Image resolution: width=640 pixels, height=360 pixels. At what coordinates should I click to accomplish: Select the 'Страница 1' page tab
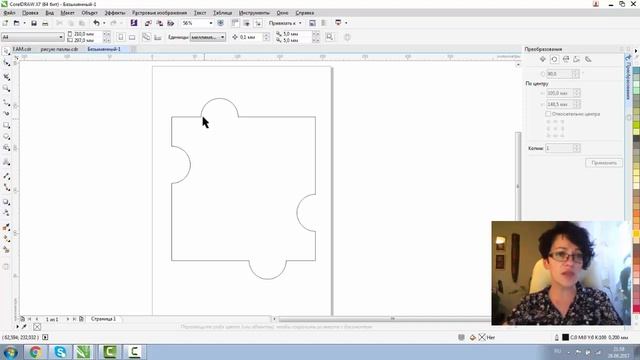point(103,319)
